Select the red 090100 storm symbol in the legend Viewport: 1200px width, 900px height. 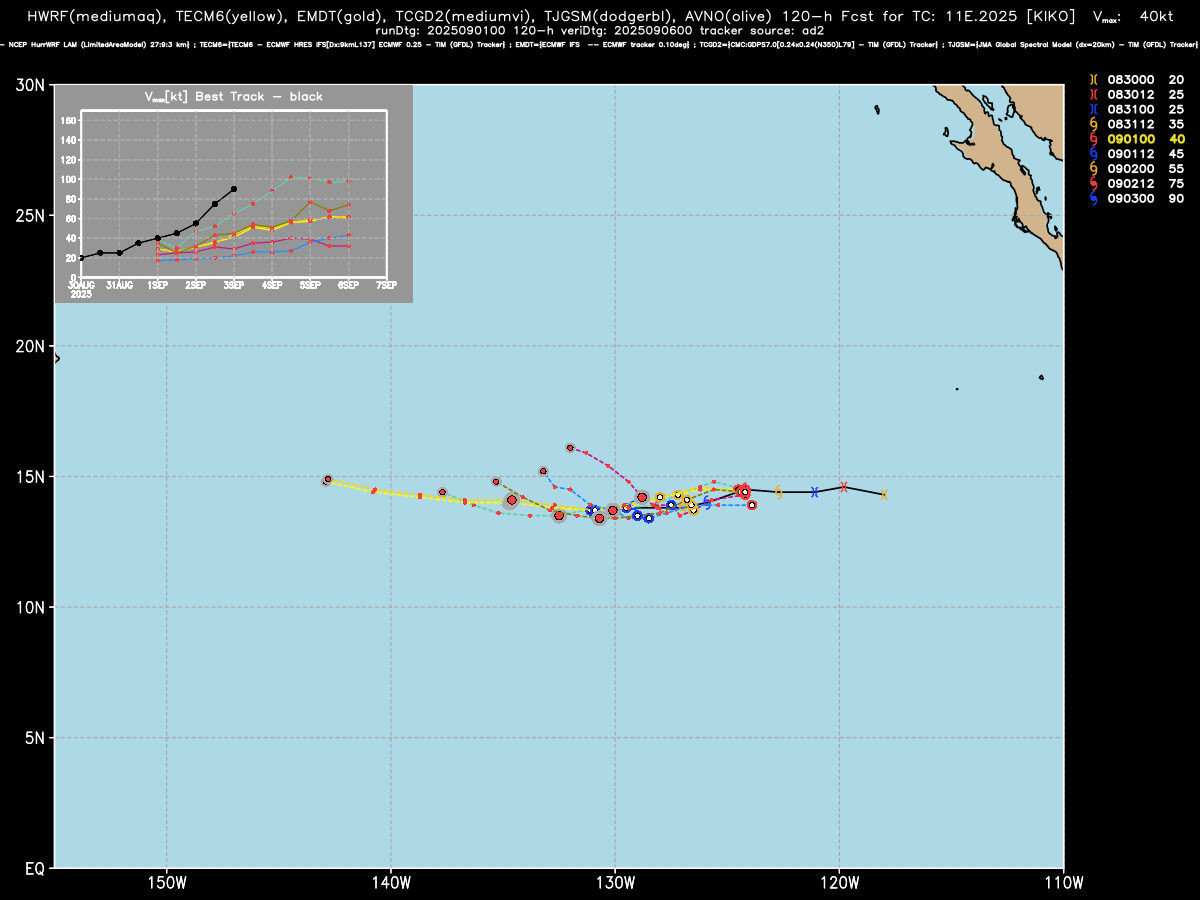[x=1093, y=138]
